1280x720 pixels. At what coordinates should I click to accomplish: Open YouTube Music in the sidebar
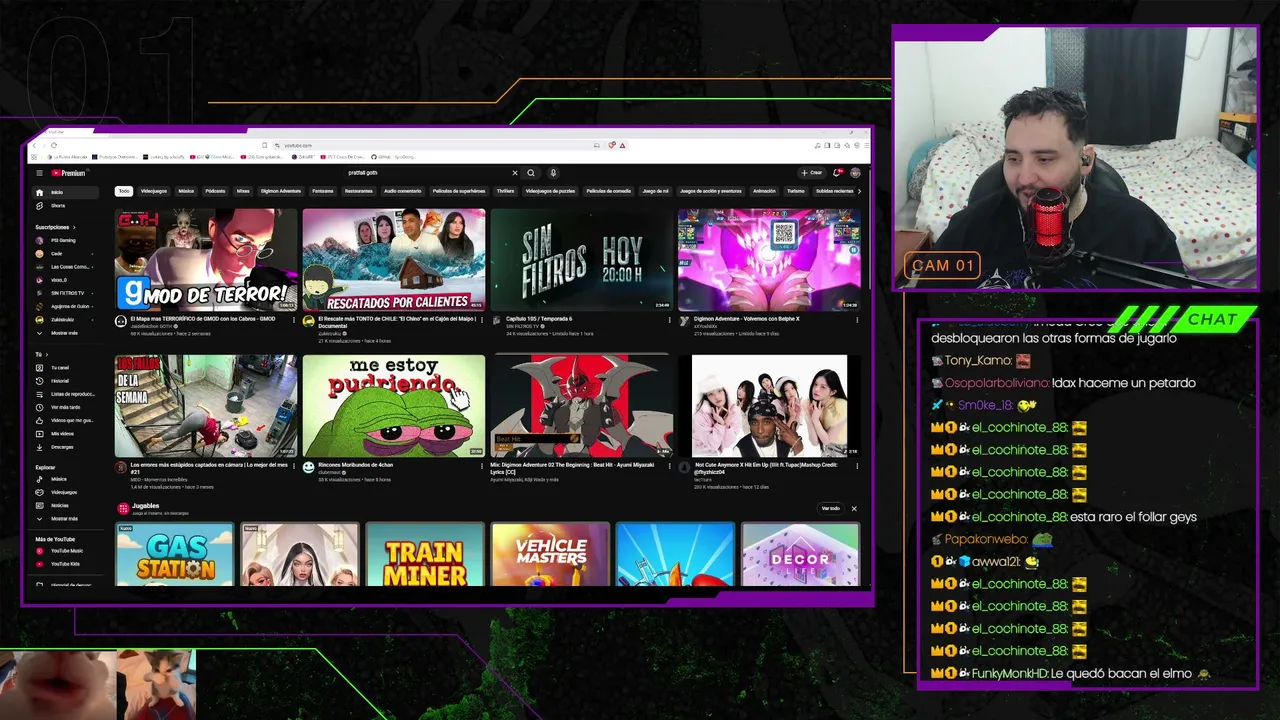(x=66, y=551)
